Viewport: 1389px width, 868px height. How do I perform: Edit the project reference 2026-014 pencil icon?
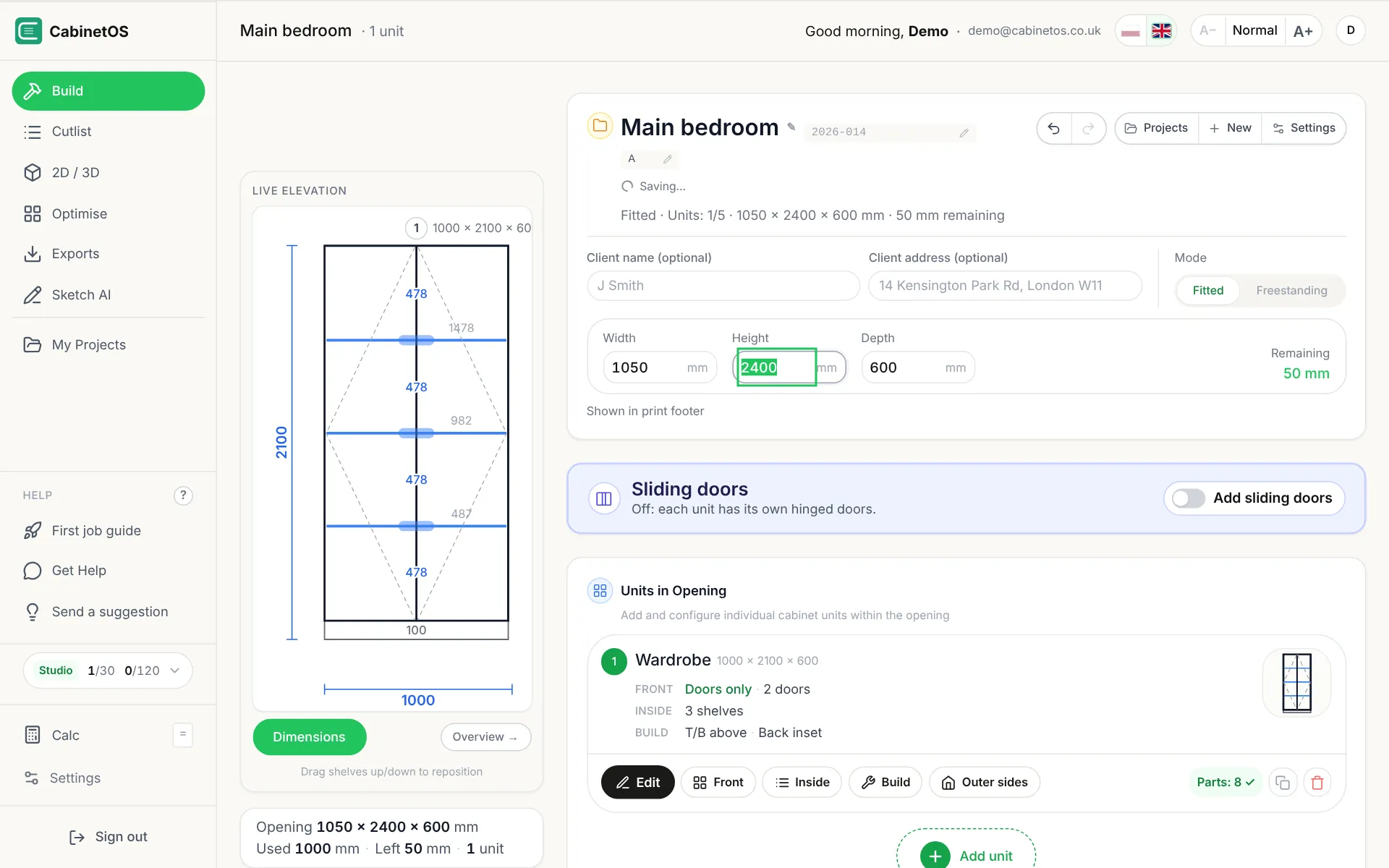tap(964, 133)
